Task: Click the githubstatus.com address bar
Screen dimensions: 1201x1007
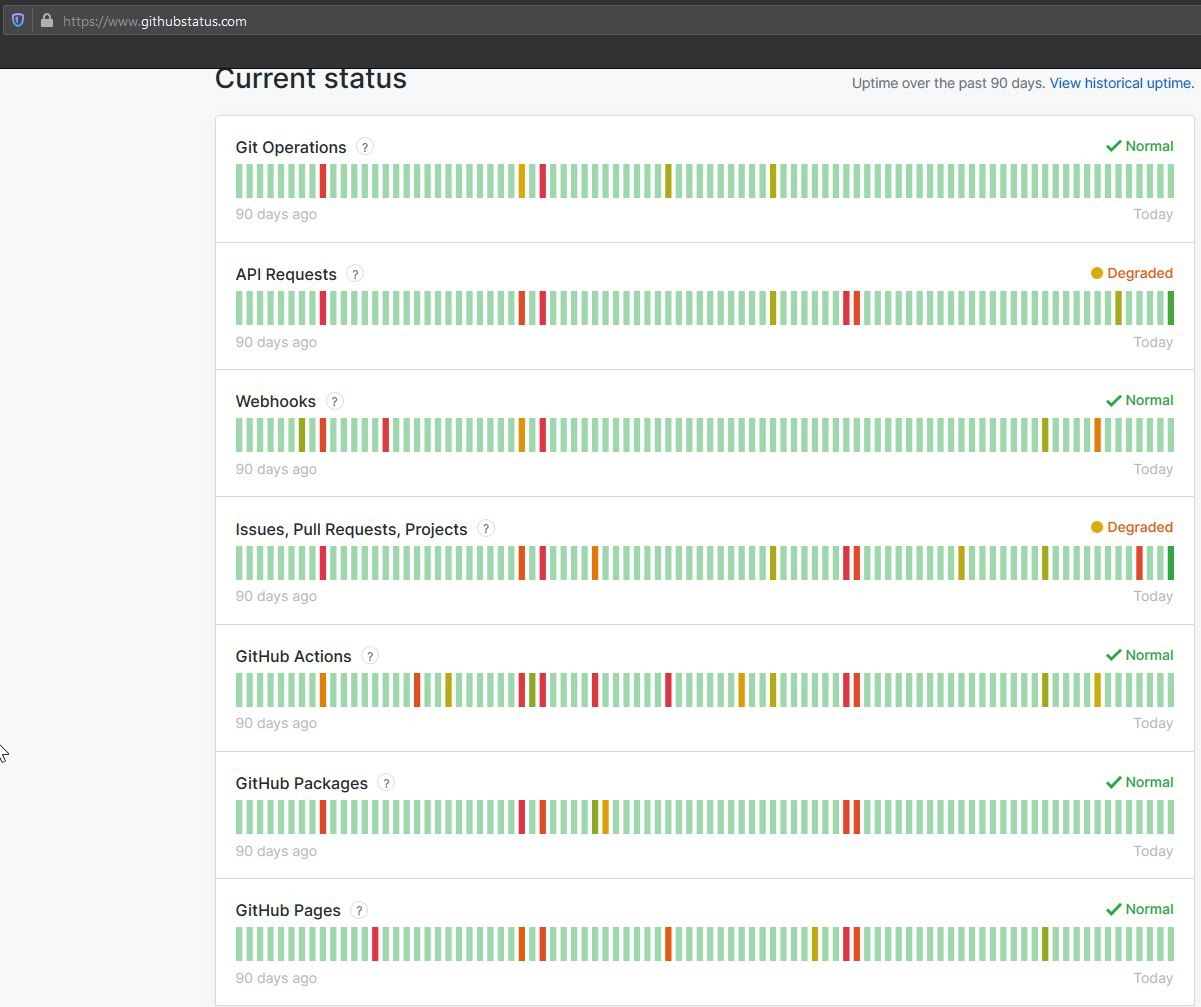Action: click(x=600, y=20)
